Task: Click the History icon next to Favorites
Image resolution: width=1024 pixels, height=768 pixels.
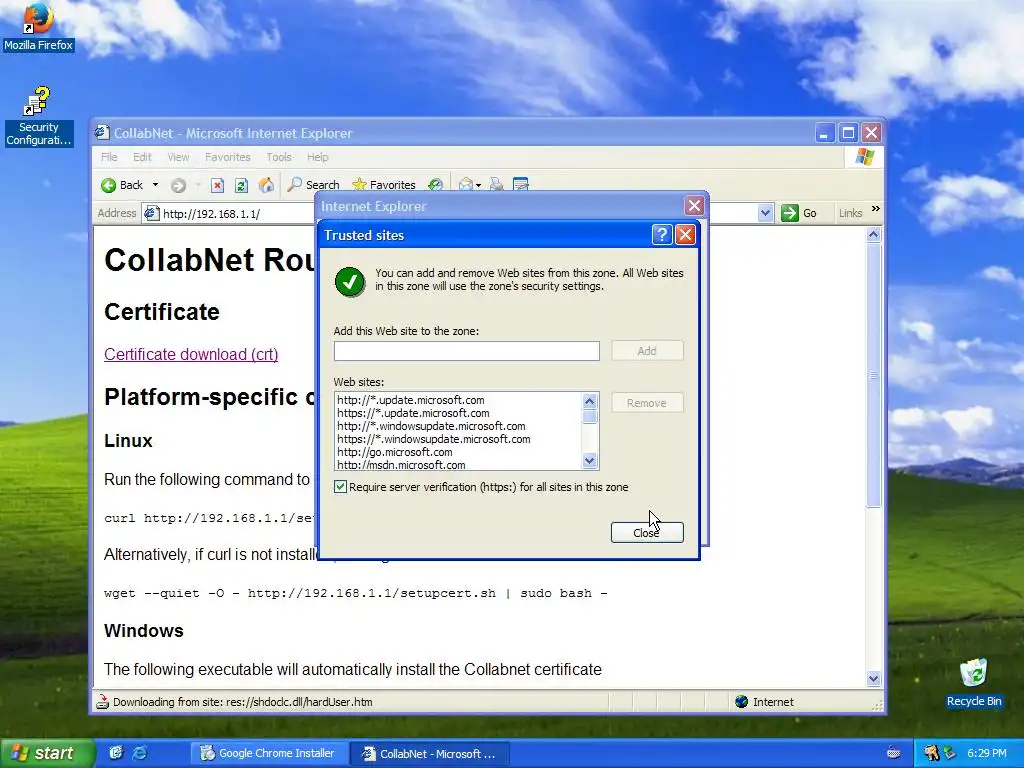Action: [x=435, y=185]
